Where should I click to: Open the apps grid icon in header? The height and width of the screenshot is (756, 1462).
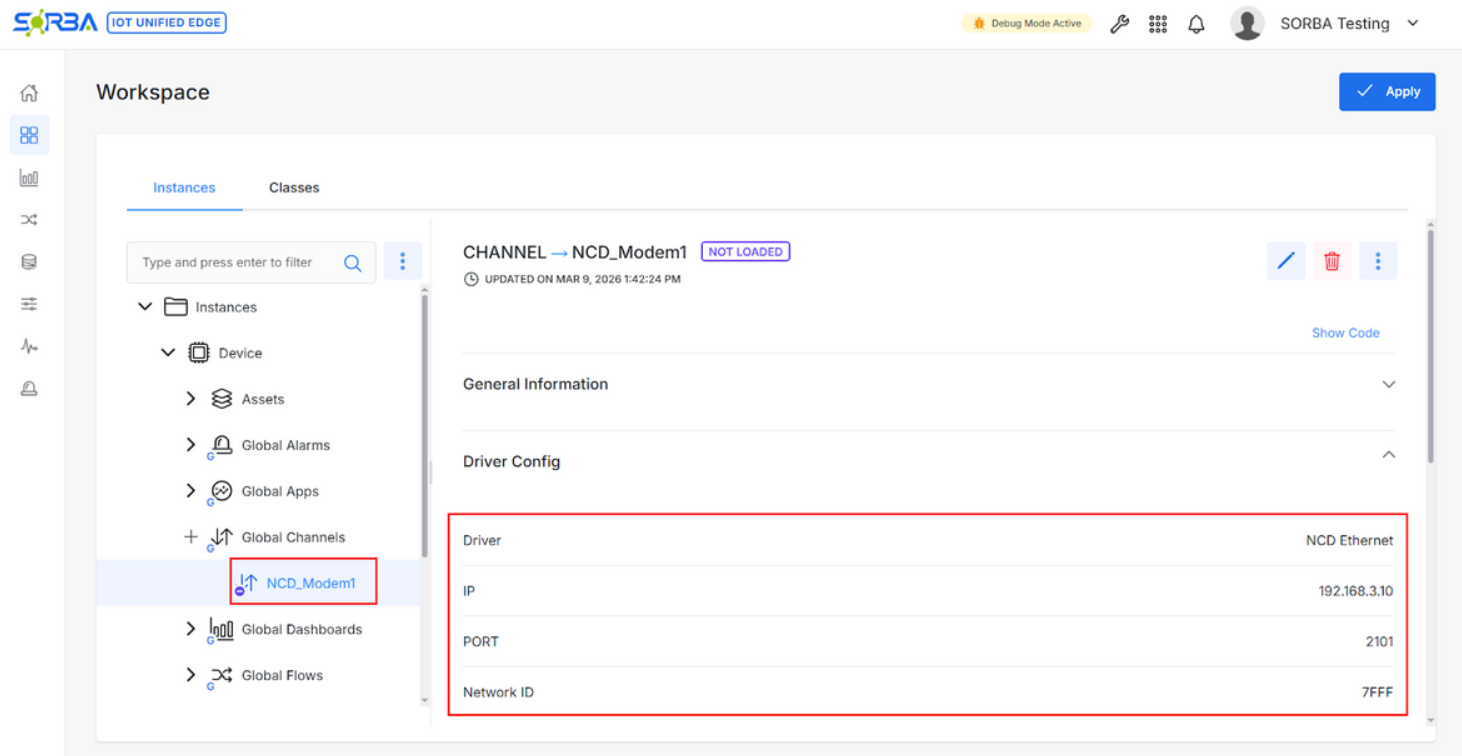pyautogui.click(x=1157, y=24)
